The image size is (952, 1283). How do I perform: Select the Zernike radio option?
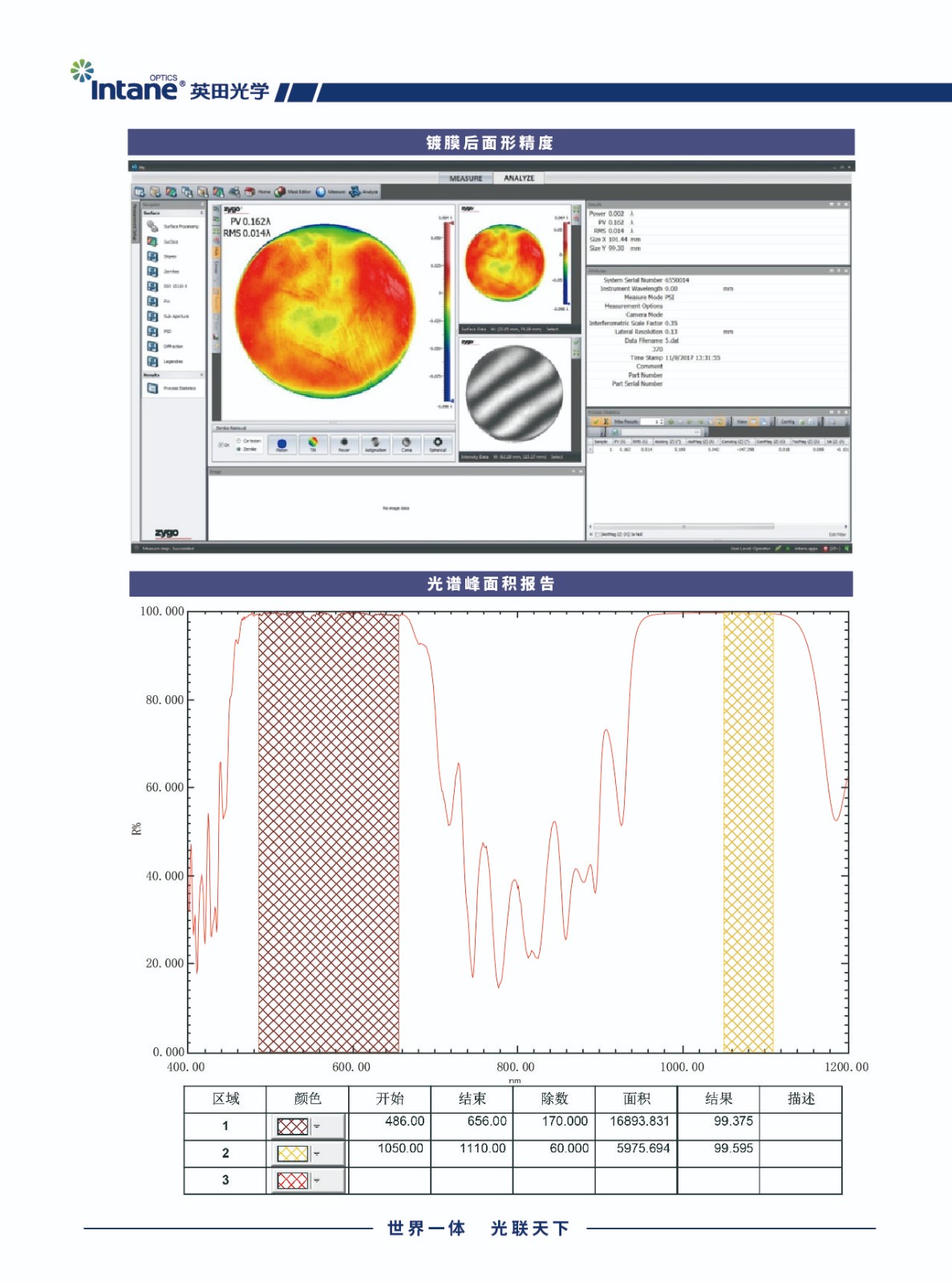248,449
